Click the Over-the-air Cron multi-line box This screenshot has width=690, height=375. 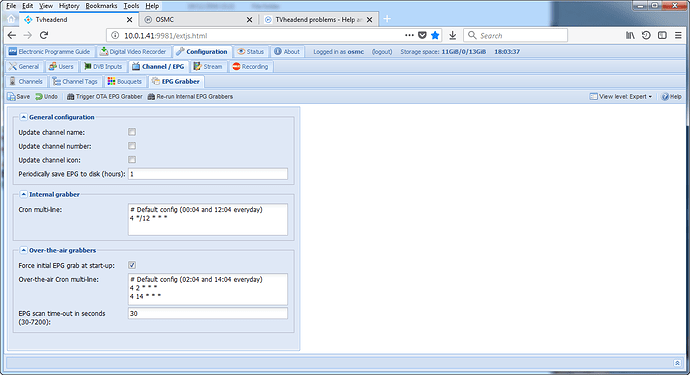(208, 289)
